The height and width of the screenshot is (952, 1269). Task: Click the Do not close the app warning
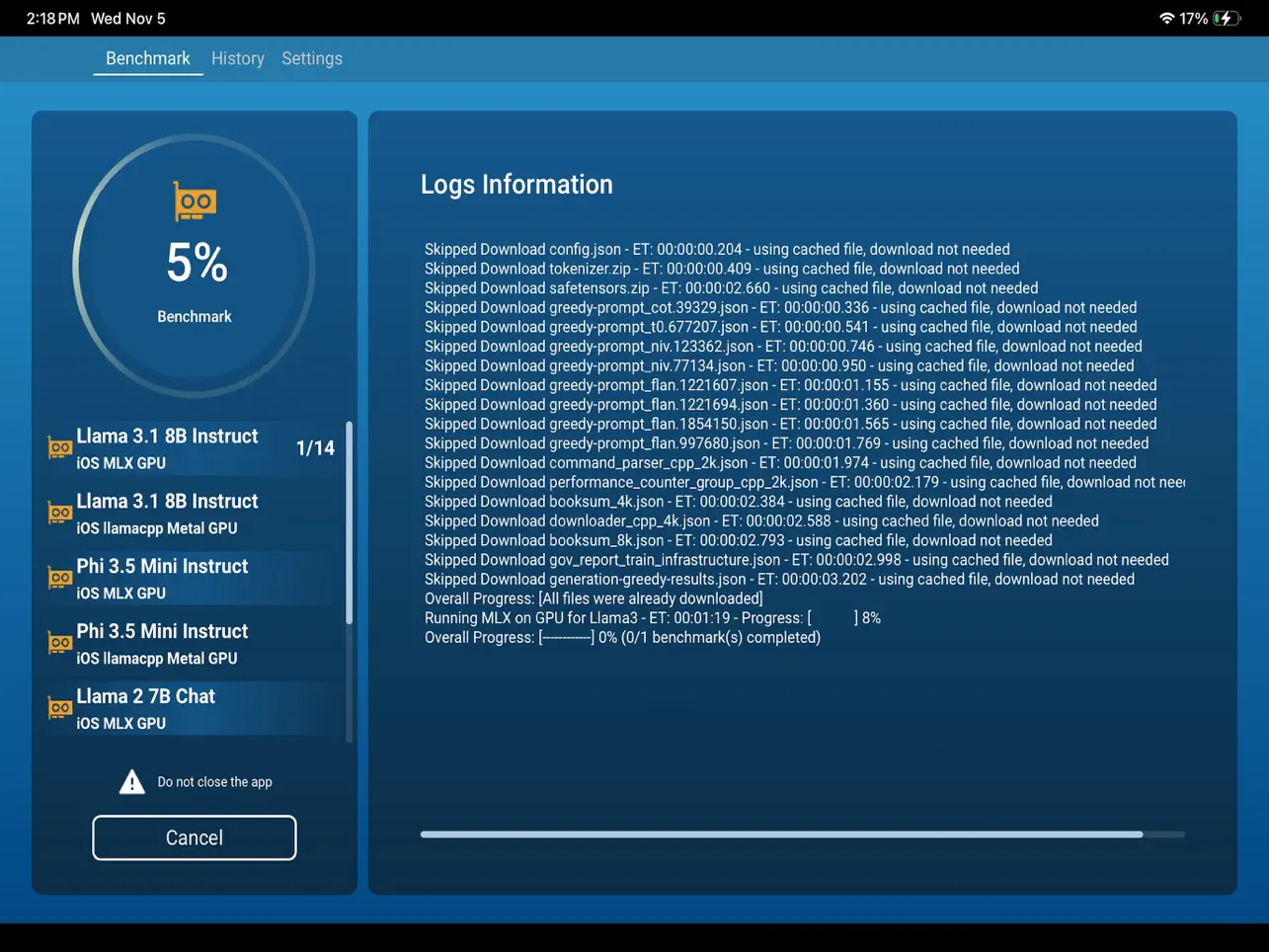214,782
